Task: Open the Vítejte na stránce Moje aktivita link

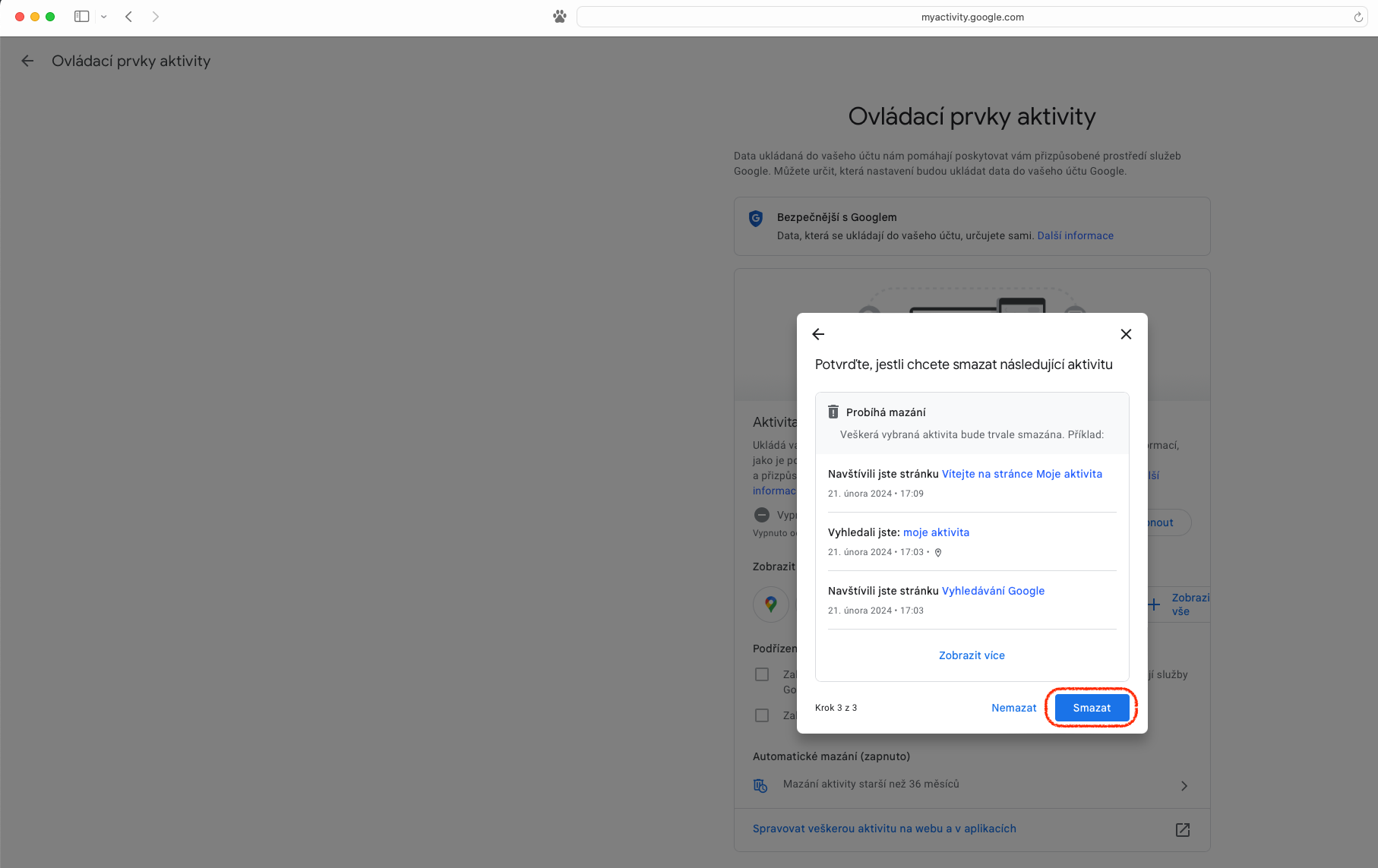Action: pos(1022,474)
